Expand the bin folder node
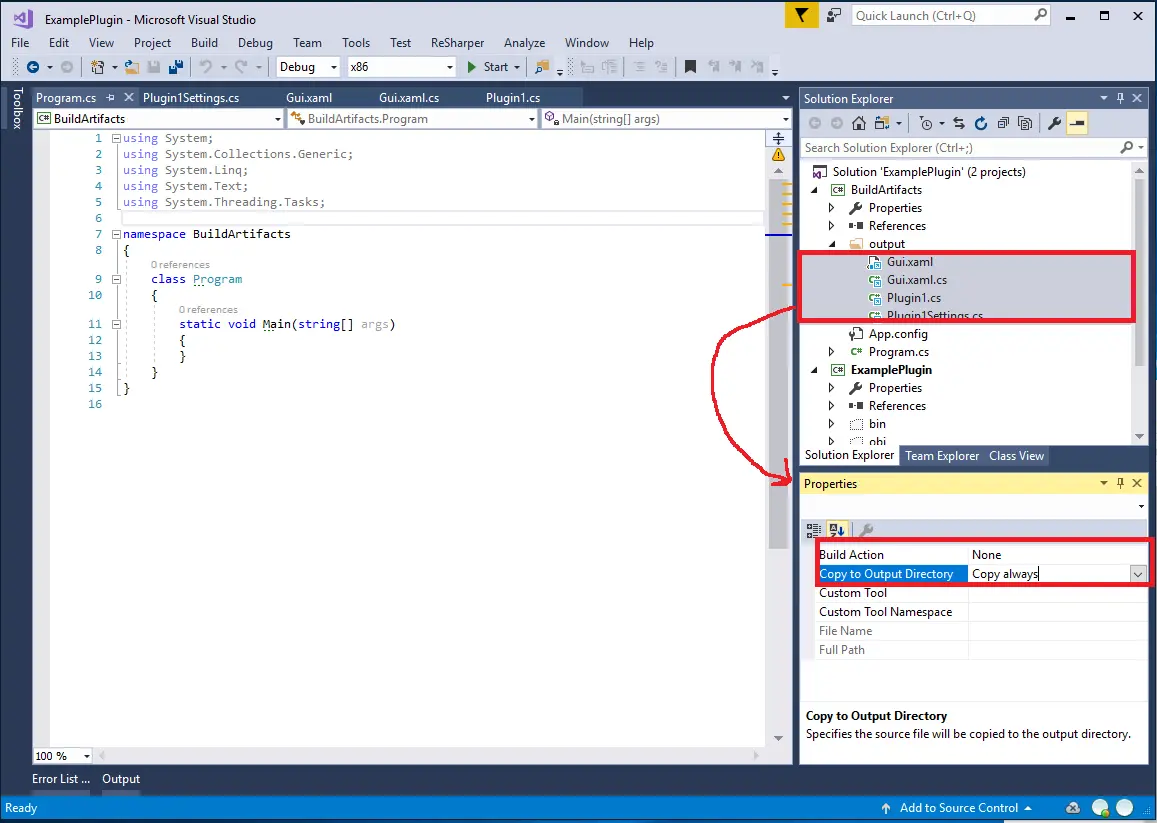The image size is (1157, 823). tap(832, 424)
